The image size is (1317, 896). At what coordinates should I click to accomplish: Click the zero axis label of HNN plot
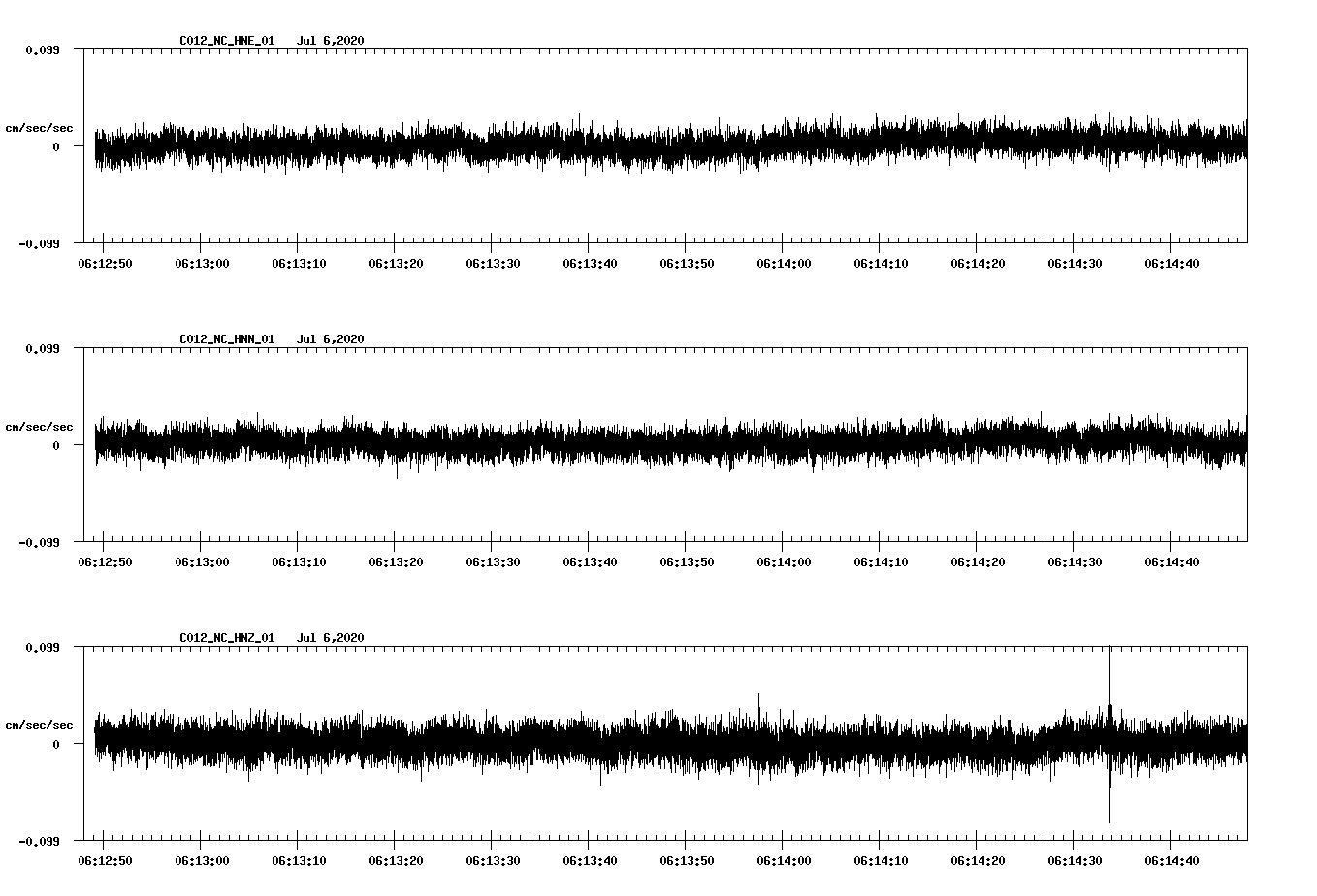coord(56,445)
